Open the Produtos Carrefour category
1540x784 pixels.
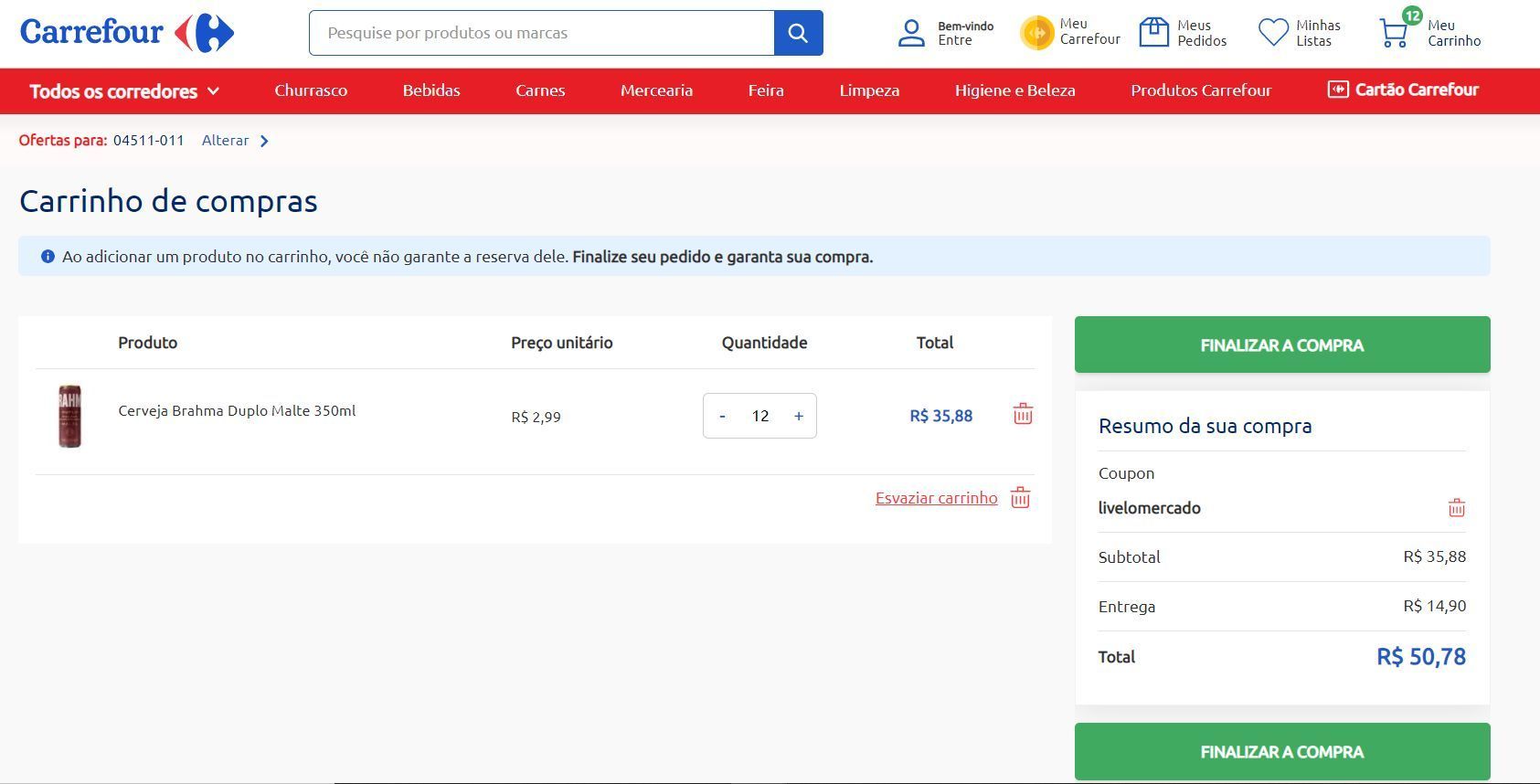[1201, 90]
